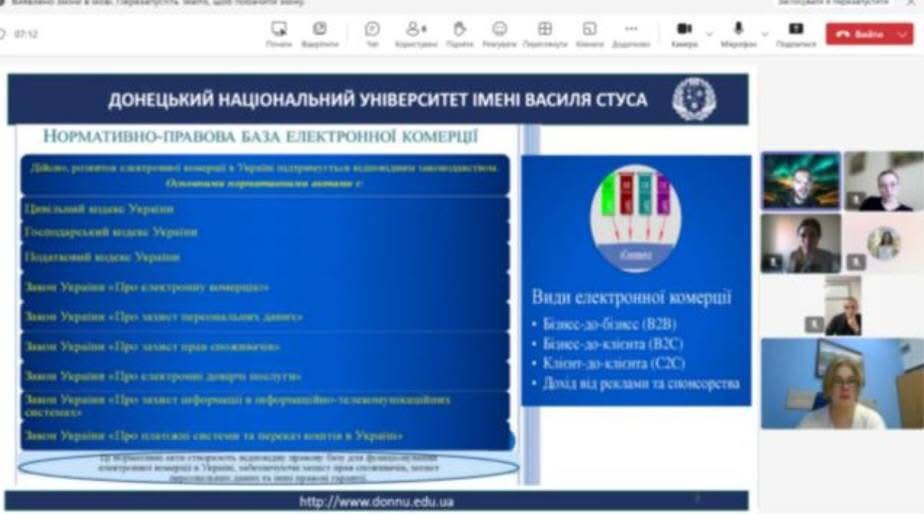
Task: Click muted mic icon on centered small tile
Action: (x=814, y=324)
